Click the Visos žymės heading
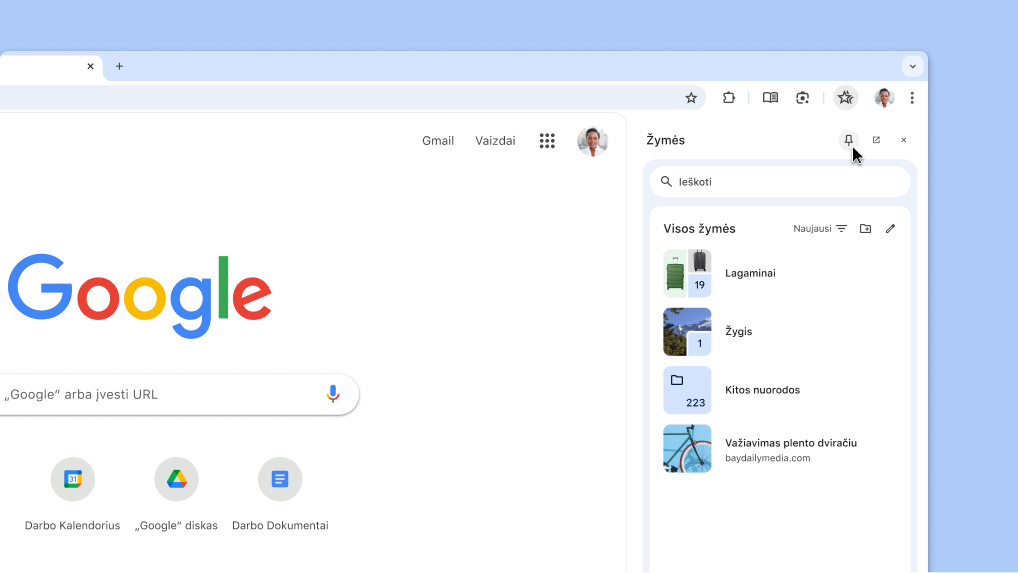The height and width of the screenshot is (573, 1018). tap(699, 228)
